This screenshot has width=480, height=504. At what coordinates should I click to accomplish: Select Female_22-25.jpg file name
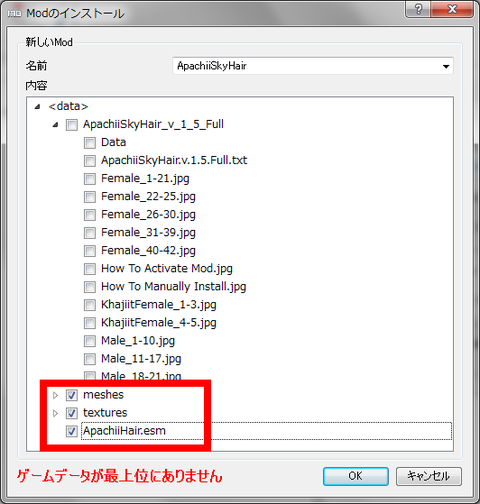point(148,197)
